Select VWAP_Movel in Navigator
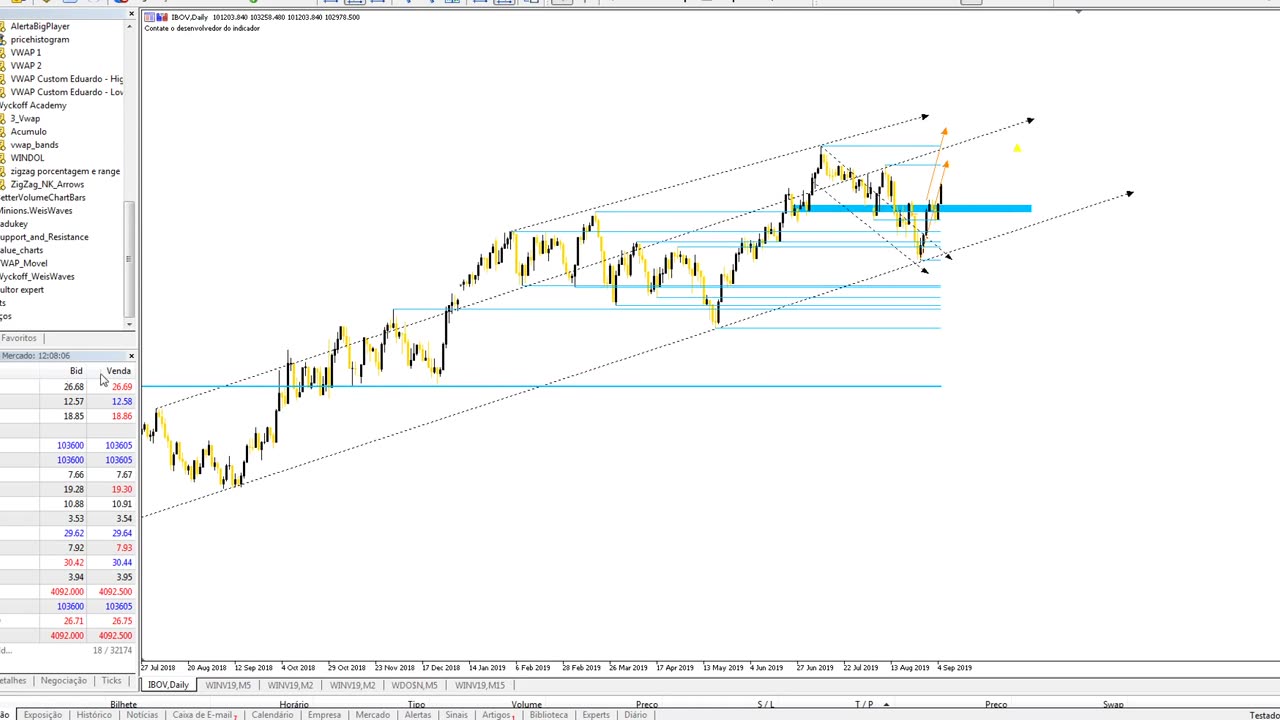The width and height of the screenshot is (1280, 720). 24,263
